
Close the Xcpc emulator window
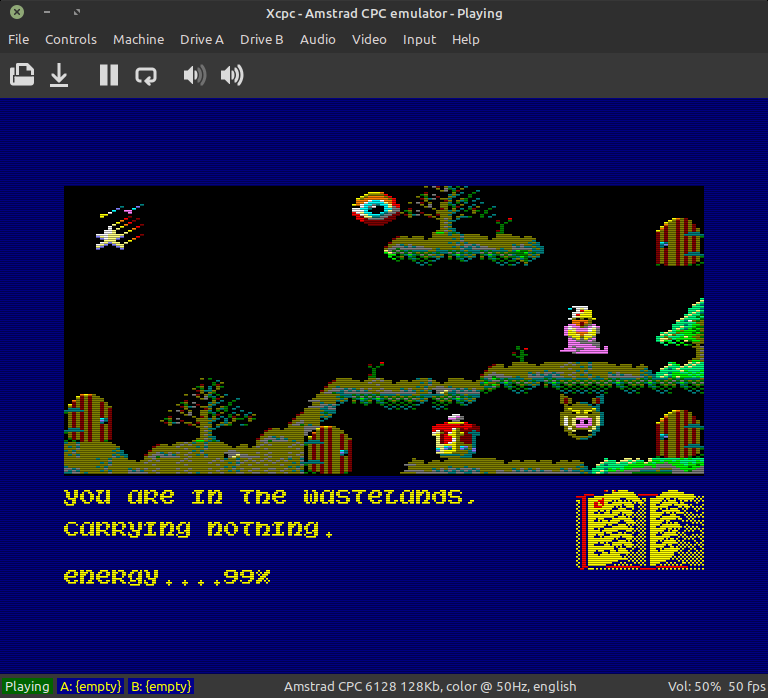(17, 12)
